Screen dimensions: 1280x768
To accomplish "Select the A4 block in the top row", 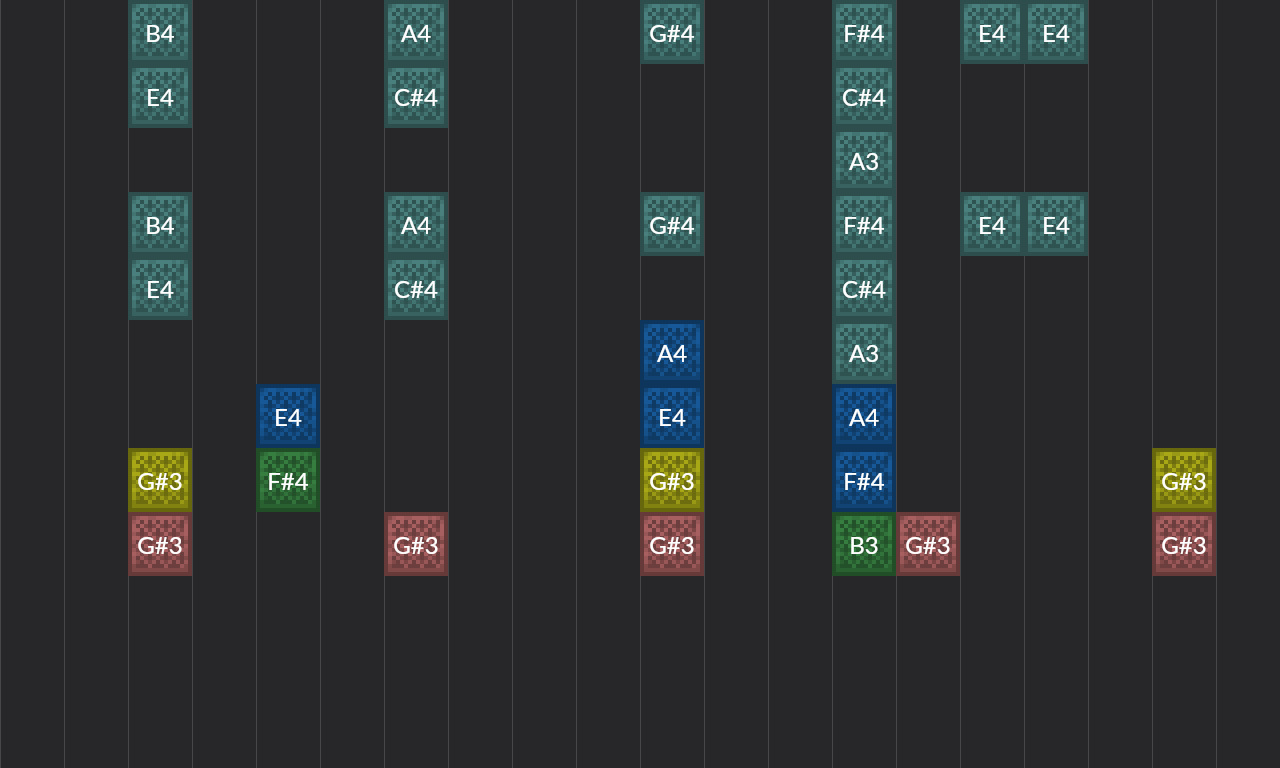I will (x=416, y=33).
